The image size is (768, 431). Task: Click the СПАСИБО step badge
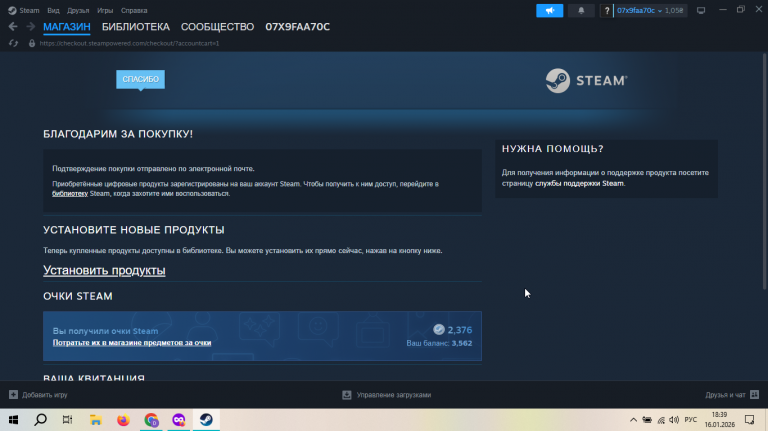pyautogui.click(x=141, y=79)
